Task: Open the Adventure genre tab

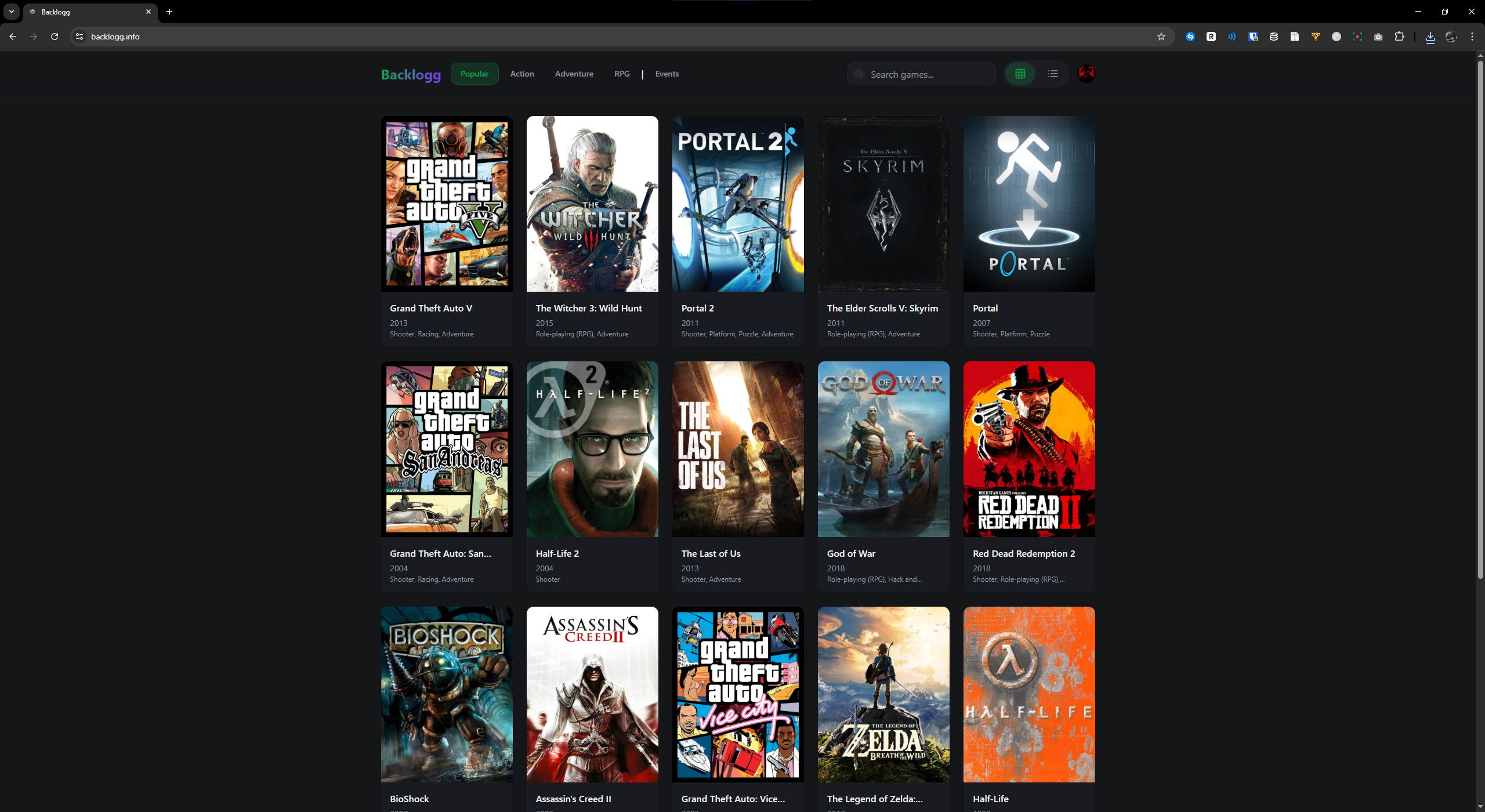Action: tap(574, 74)
